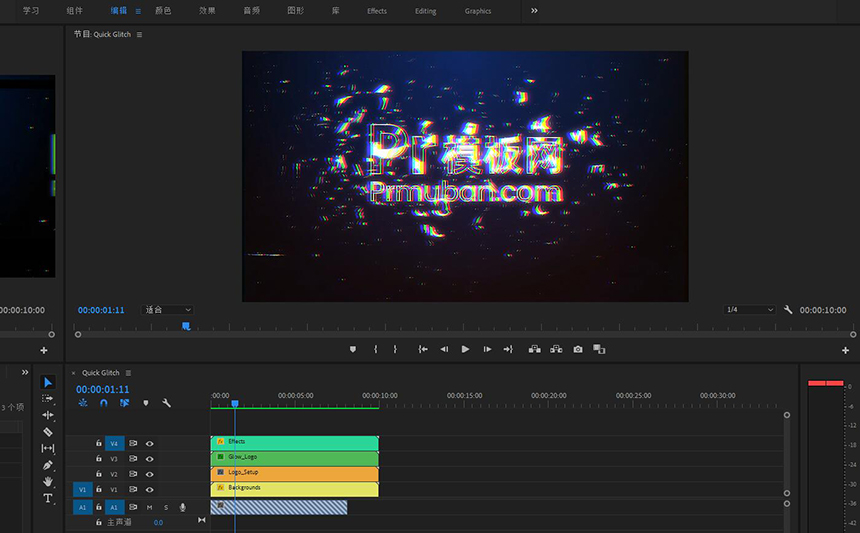
Task: Switch to 音频 workspace
Action: [x=252, y=11]
